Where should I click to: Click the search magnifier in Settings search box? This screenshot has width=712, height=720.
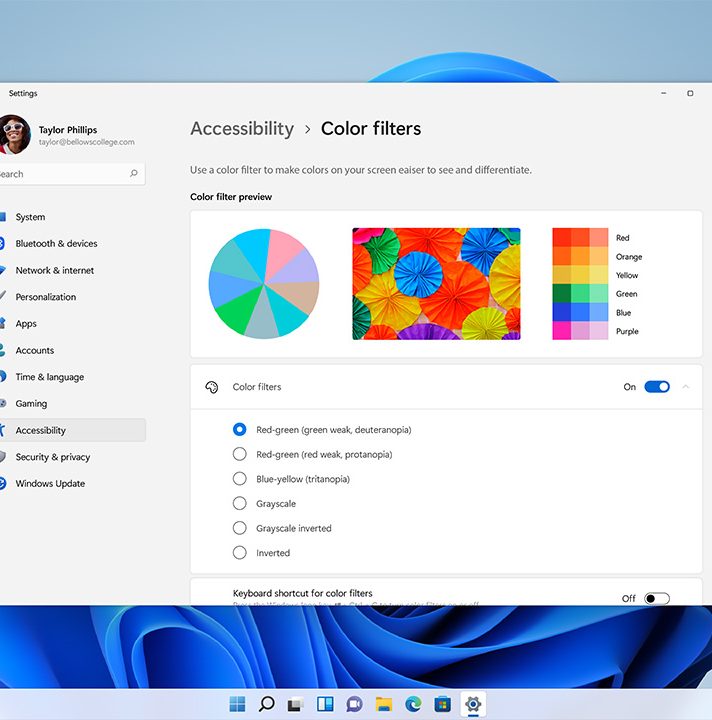(134, 173)
